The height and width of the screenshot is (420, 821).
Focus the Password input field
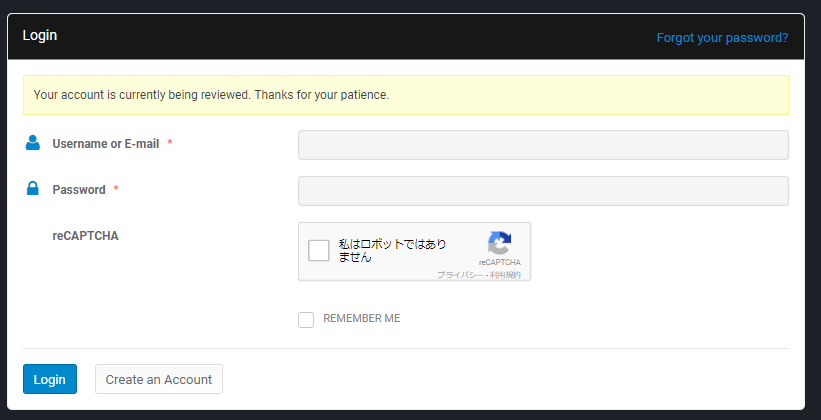pyautogui.click(x=543, y=191)
